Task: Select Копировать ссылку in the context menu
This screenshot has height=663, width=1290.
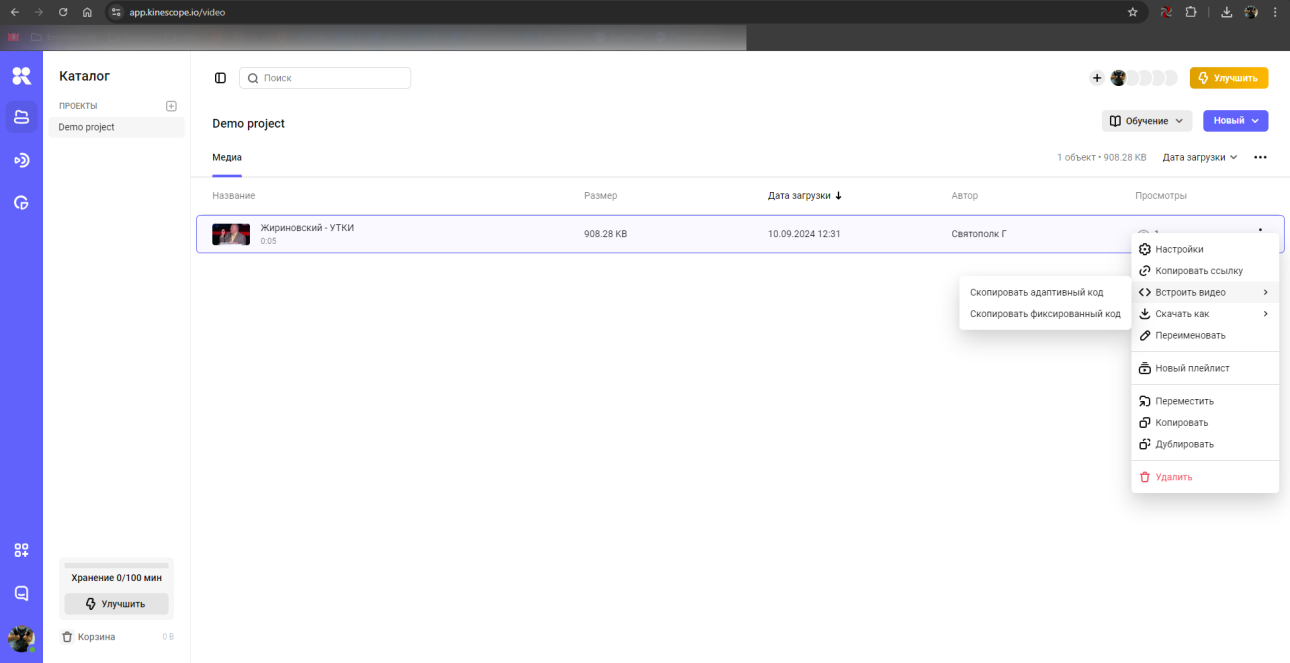Action: click(1205, 271)
